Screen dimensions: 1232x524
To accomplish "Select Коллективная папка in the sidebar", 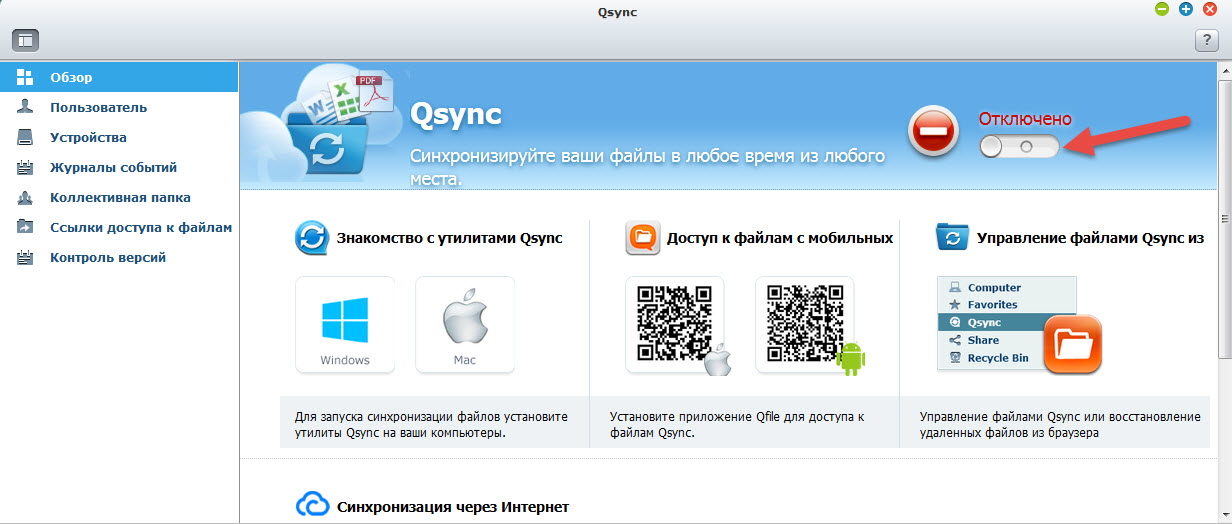I will tap(119, 197).
